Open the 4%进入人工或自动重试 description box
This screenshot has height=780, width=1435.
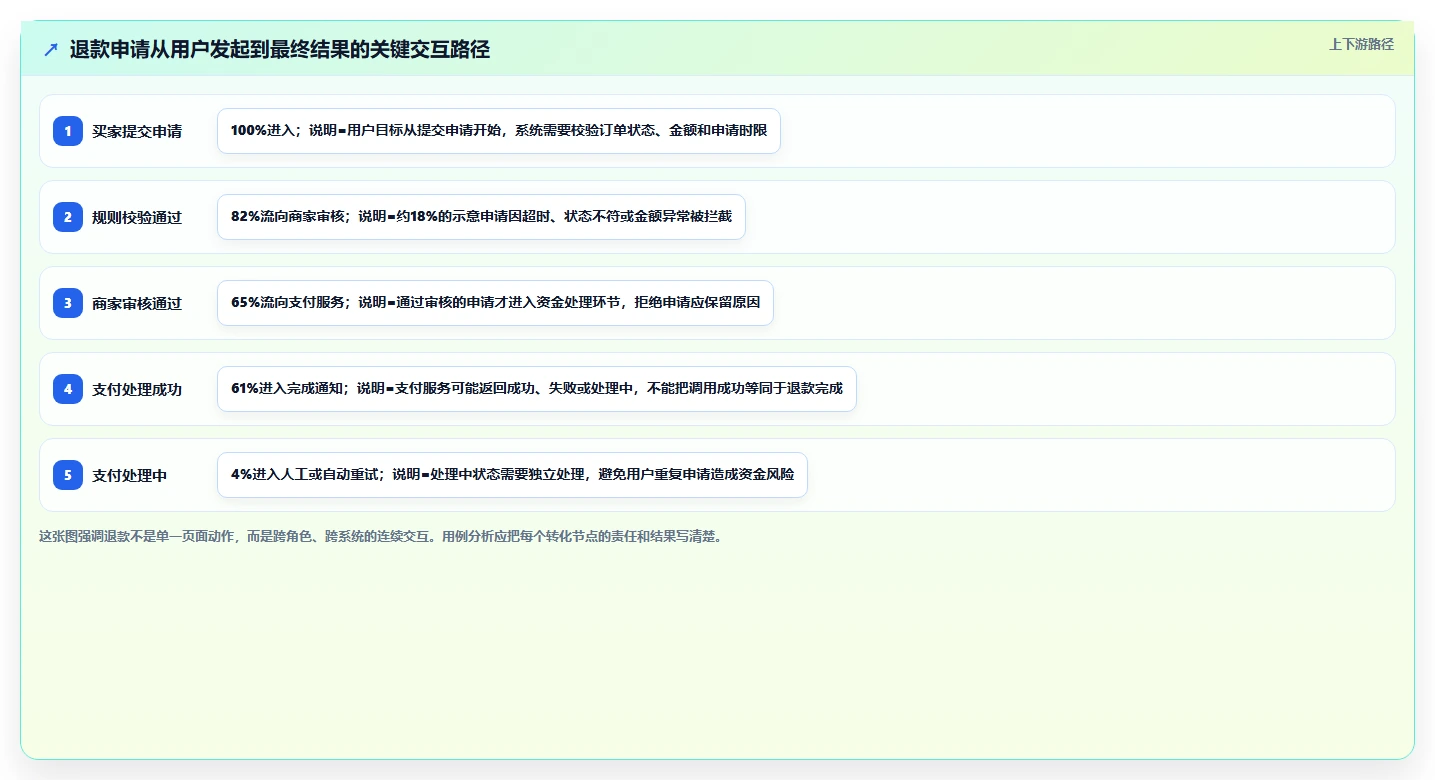coord(512,475)
